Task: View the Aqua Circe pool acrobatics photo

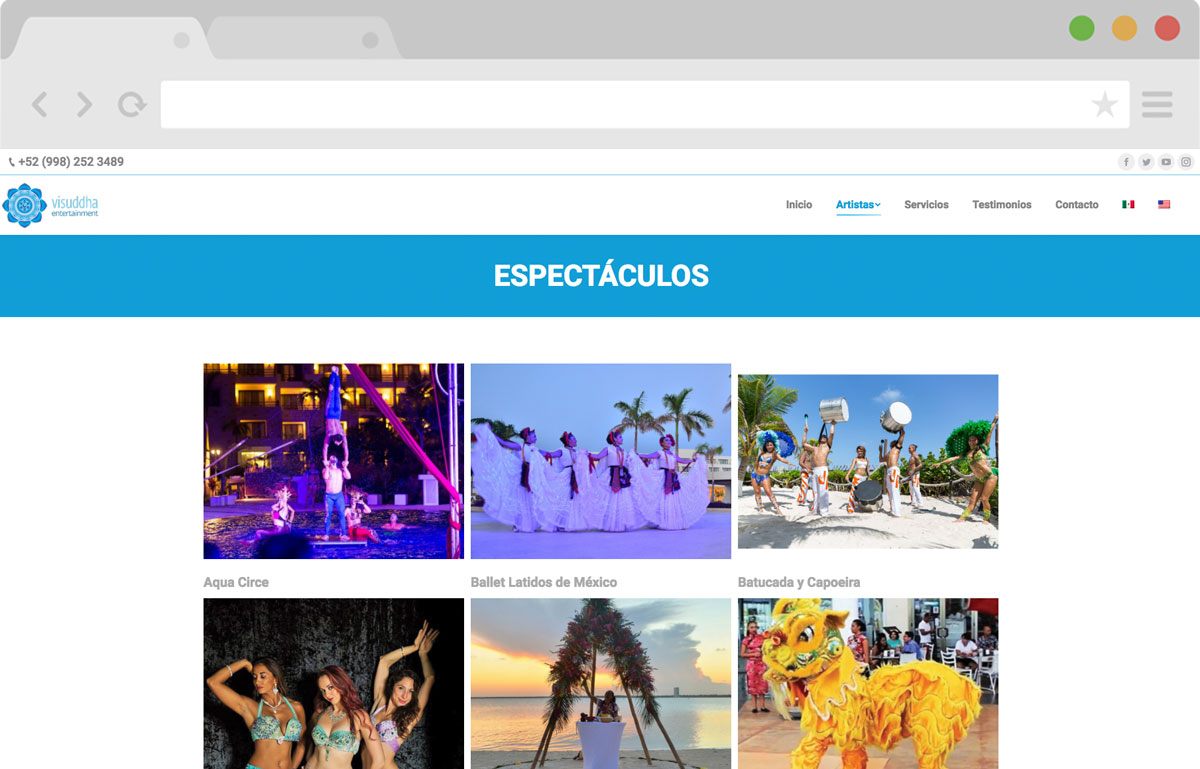Action: click(x=334, y=461)
